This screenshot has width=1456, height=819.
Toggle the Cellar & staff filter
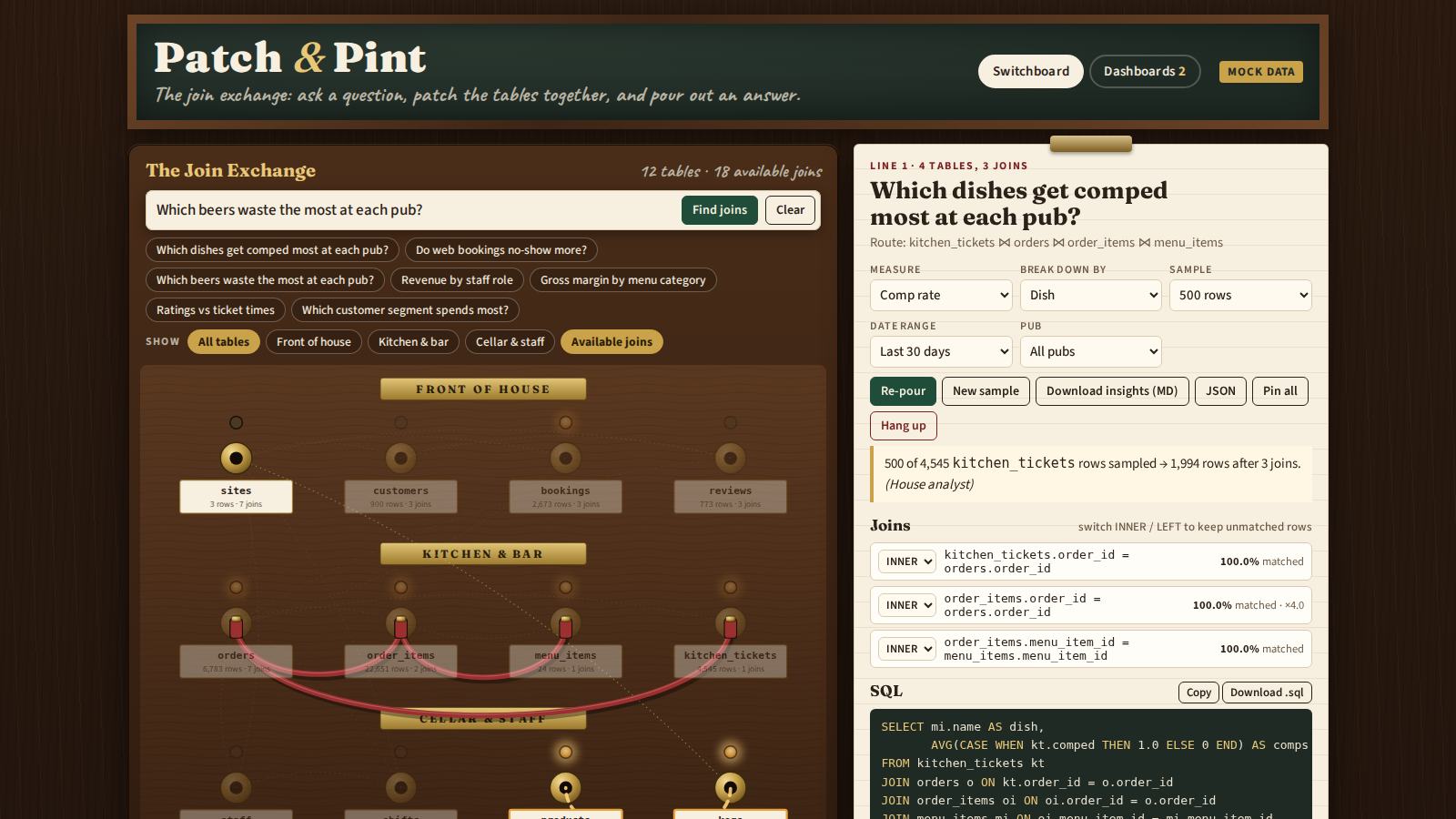[x=510, y=342]
